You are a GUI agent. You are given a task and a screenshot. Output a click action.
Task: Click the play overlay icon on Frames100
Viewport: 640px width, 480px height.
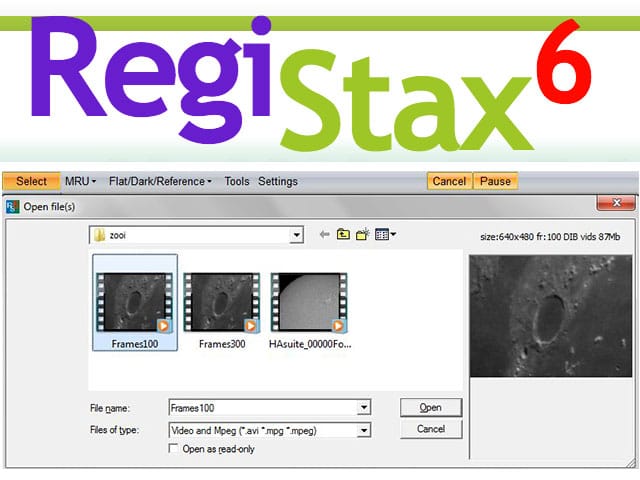(x=164, y=326)
